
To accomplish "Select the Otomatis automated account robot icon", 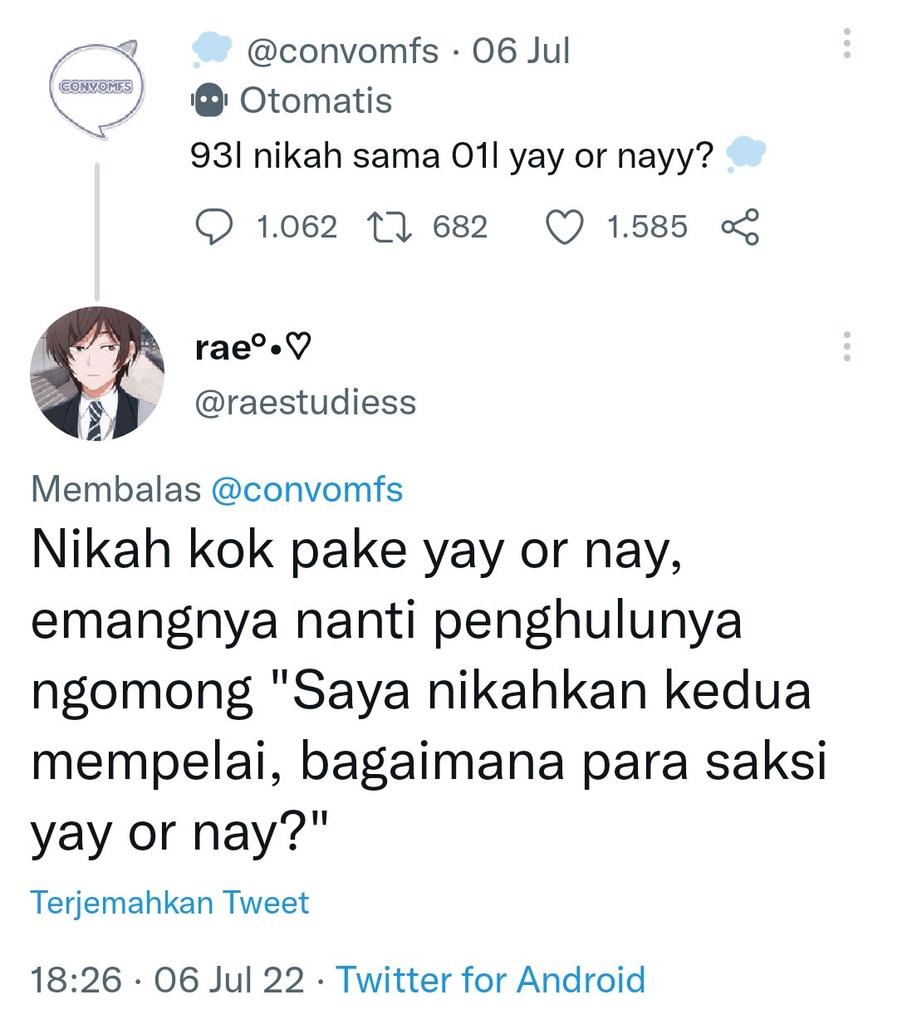I will click(x=209, y=99).
